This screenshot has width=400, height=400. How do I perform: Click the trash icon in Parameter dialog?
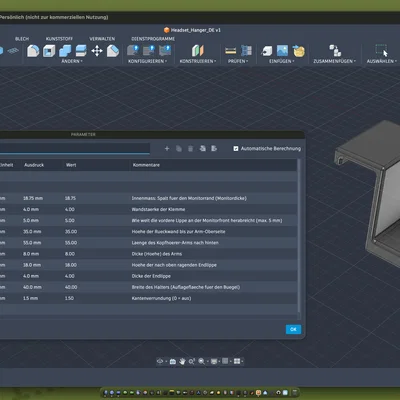coord(191,148)
